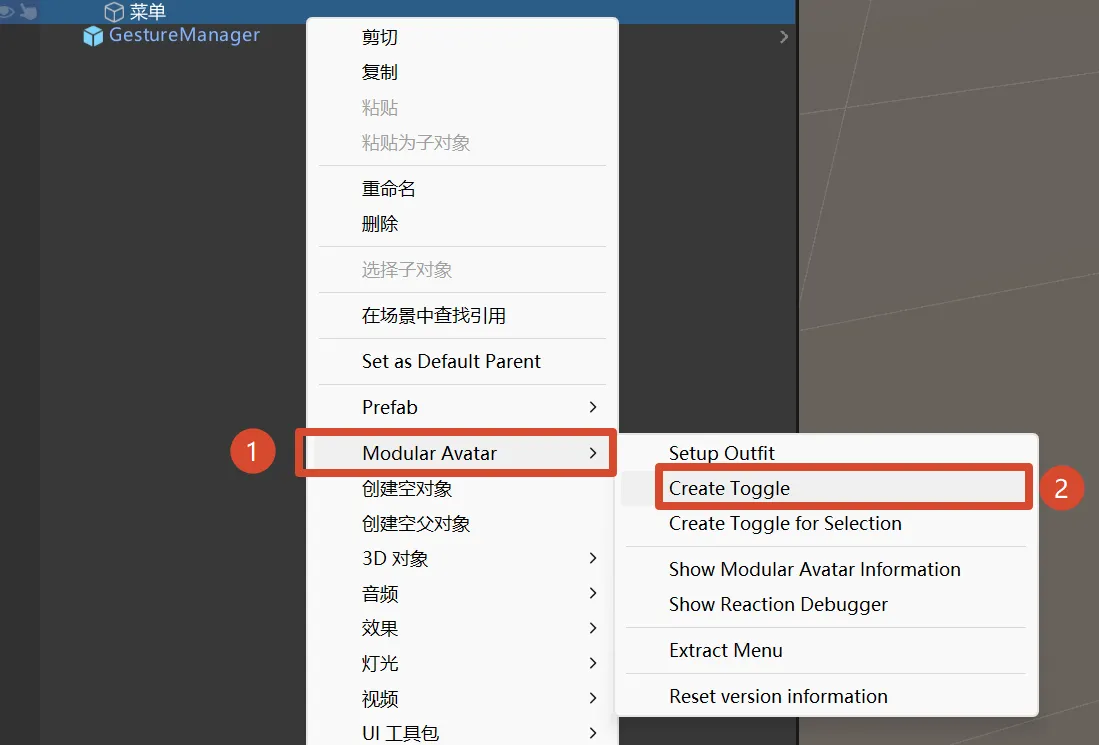Open the UI 工具包 submenu
Viewport: 1099px width, 745px height.
pos(463,733)
